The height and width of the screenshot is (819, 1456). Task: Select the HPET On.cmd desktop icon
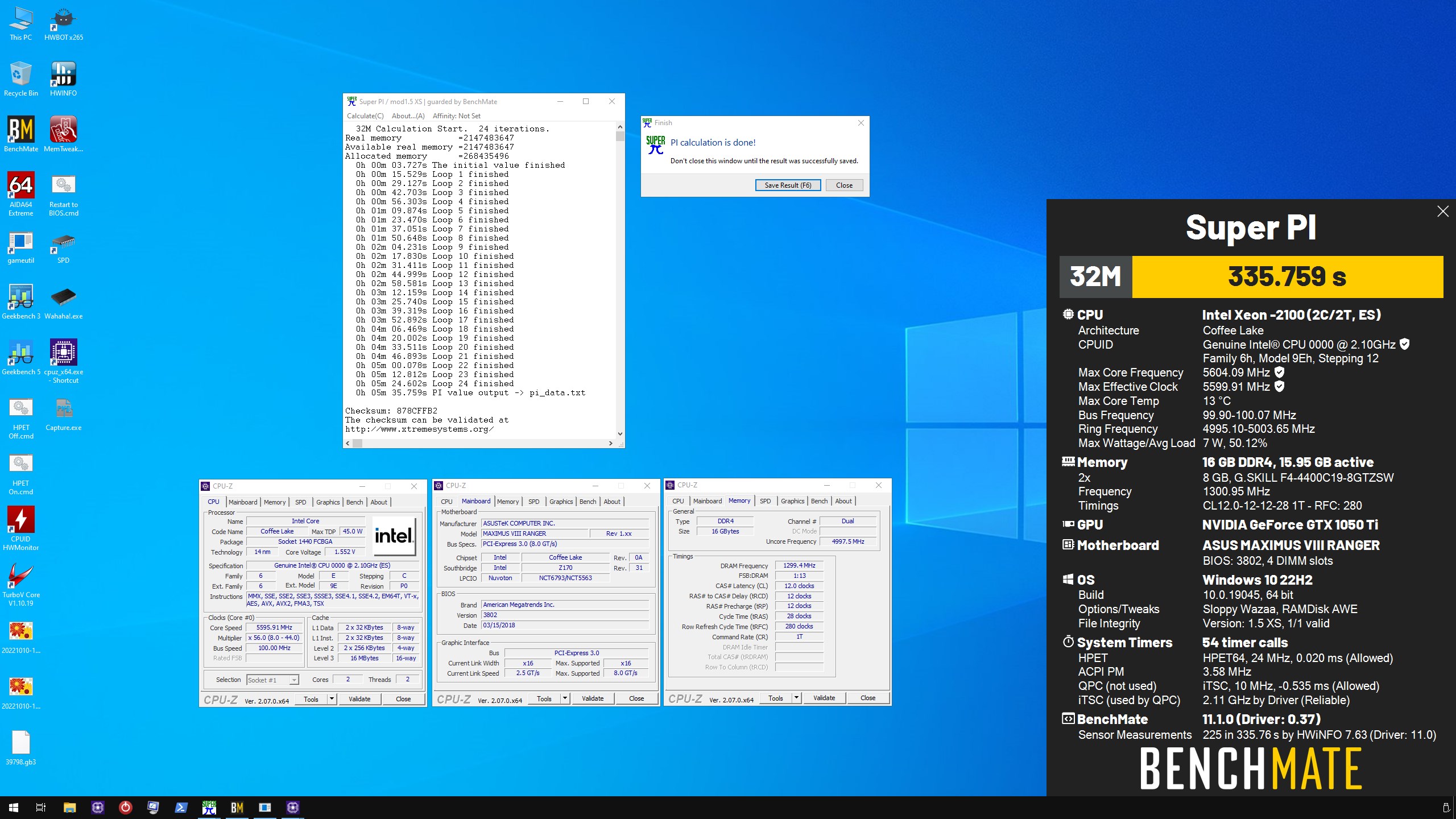(20, 473)
